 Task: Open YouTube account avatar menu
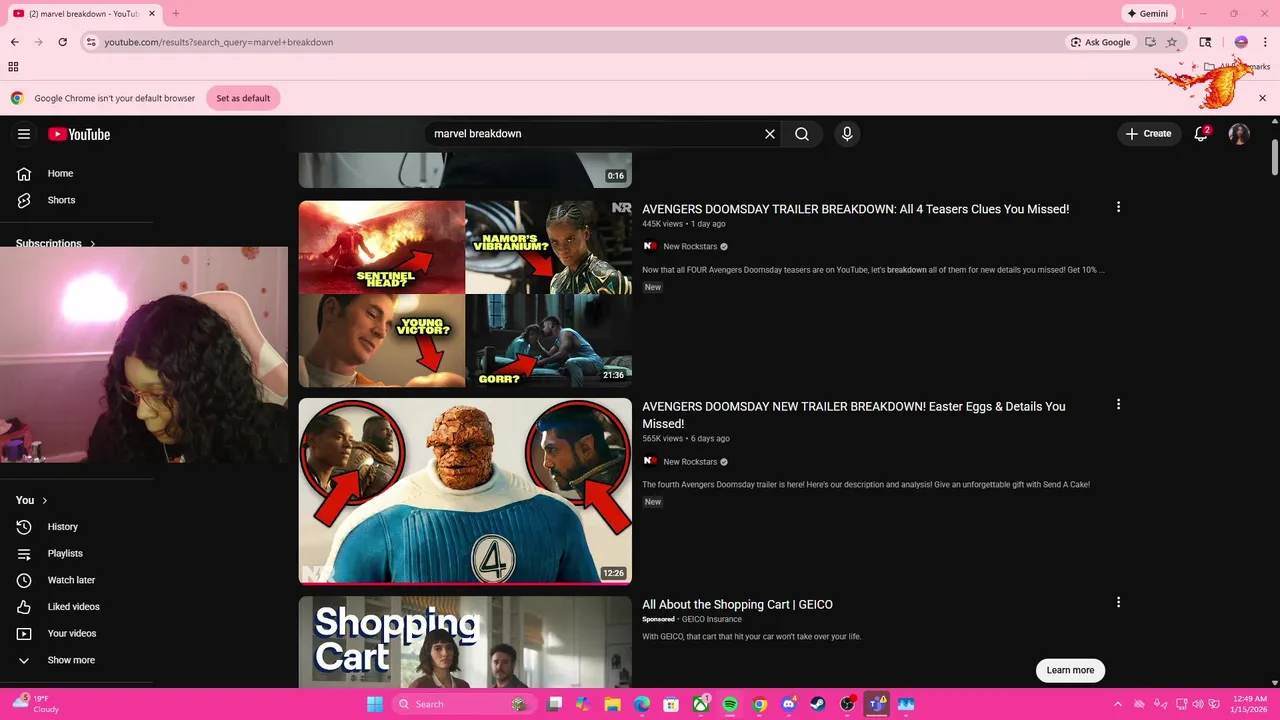1239,134
